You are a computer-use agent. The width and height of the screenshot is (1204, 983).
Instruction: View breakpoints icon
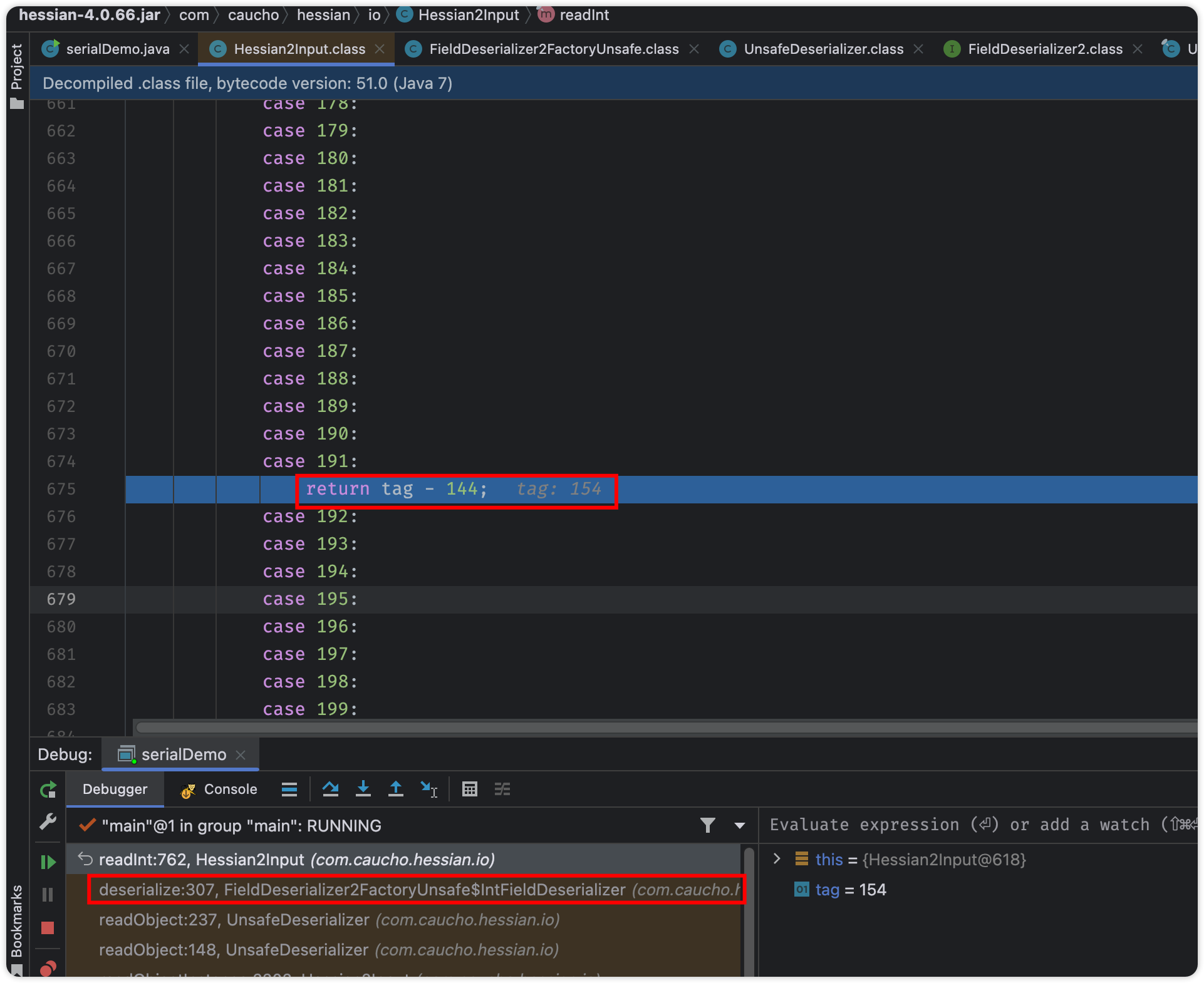tap(48, 968)
